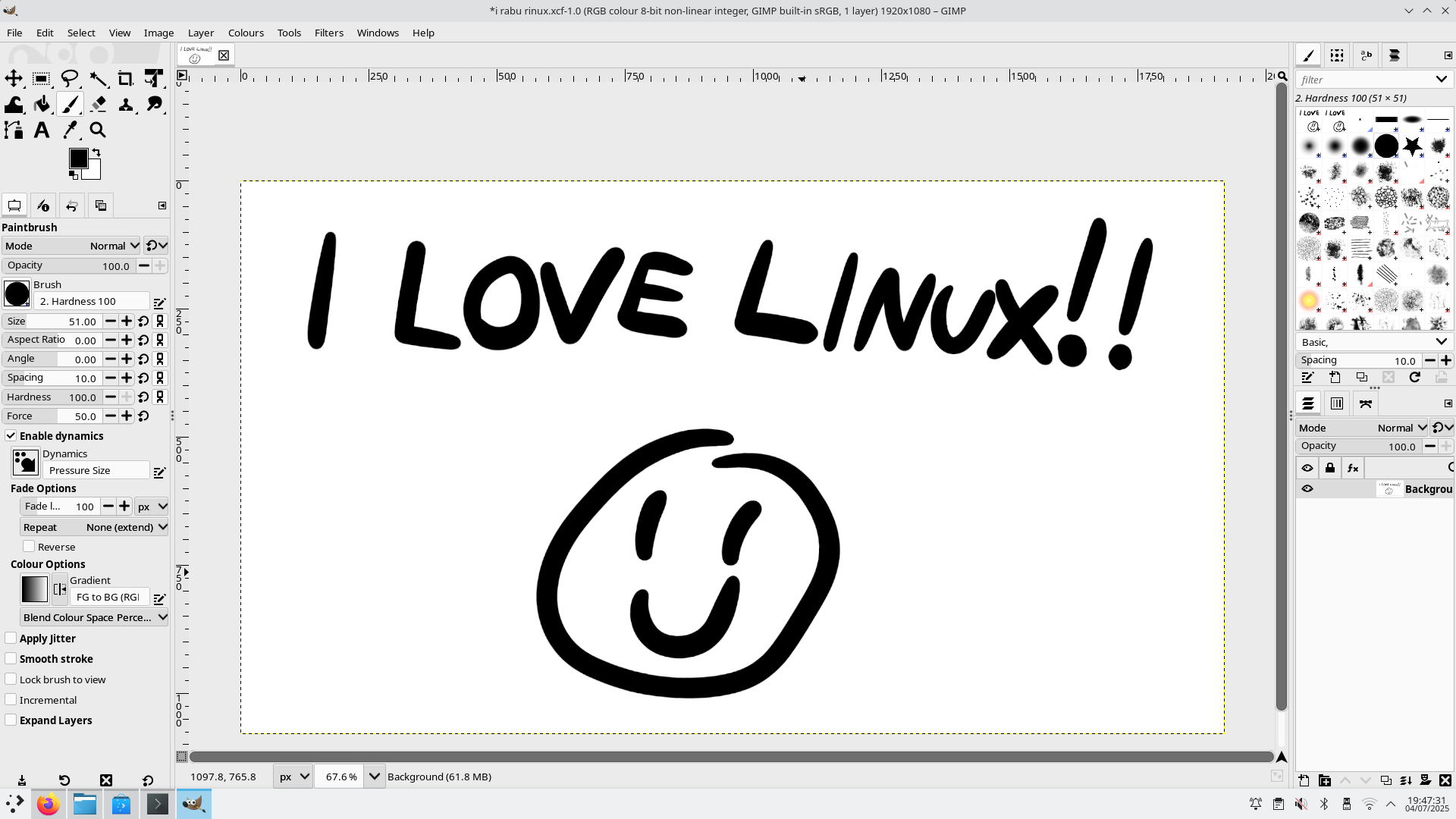
Task: Swap foreground and background colours
Action: coord(96,152)
